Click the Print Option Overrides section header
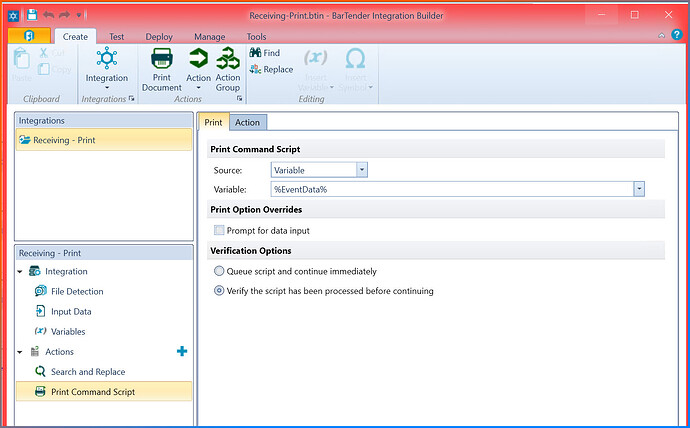 pyautogui.click(x=436, y=209)
